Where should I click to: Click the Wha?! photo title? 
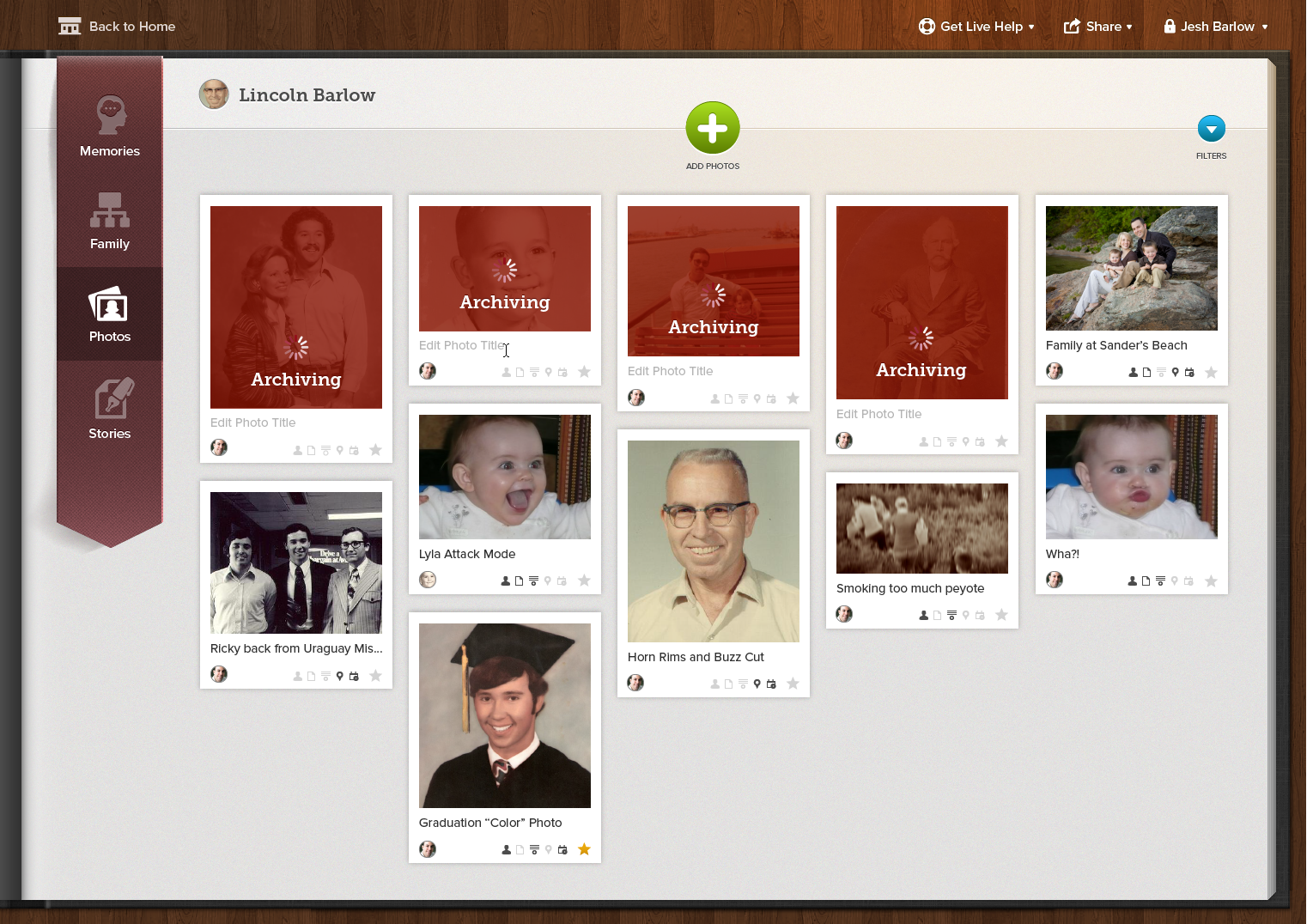tap(1062, 554)
